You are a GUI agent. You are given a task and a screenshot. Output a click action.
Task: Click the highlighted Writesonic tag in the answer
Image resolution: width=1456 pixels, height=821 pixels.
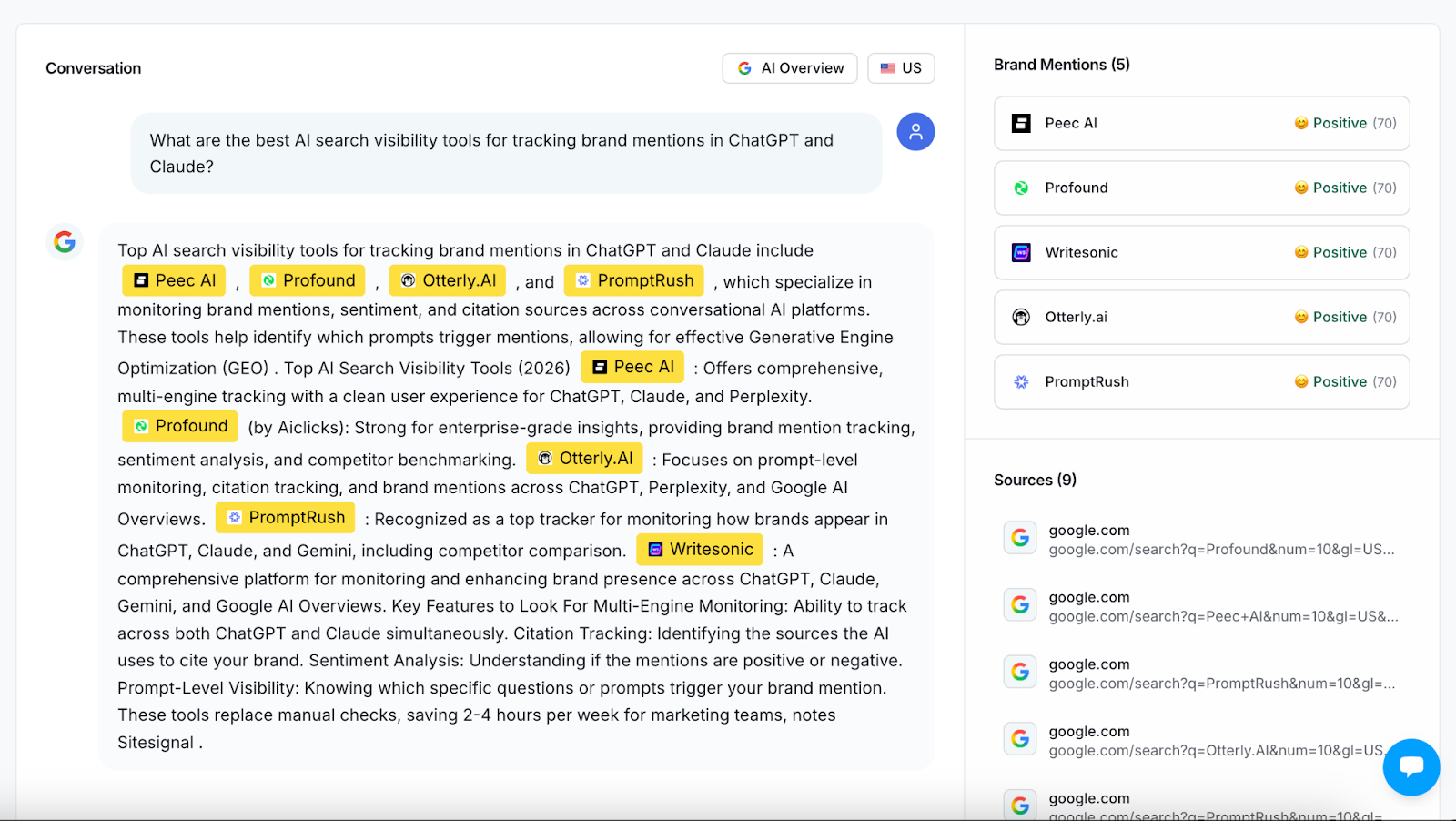(701, 550)
